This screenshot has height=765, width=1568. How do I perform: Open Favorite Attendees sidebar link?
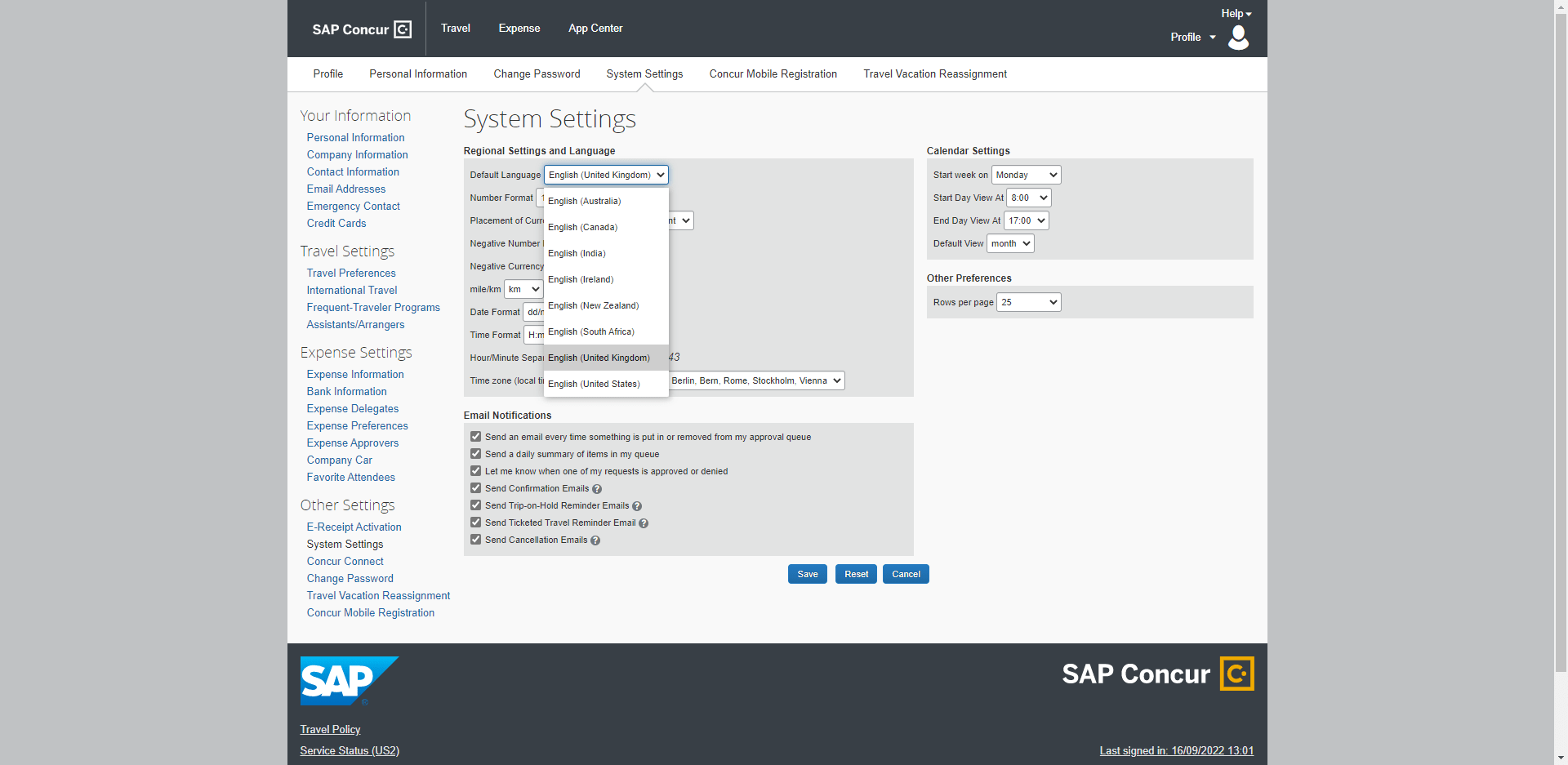point(351,478)
